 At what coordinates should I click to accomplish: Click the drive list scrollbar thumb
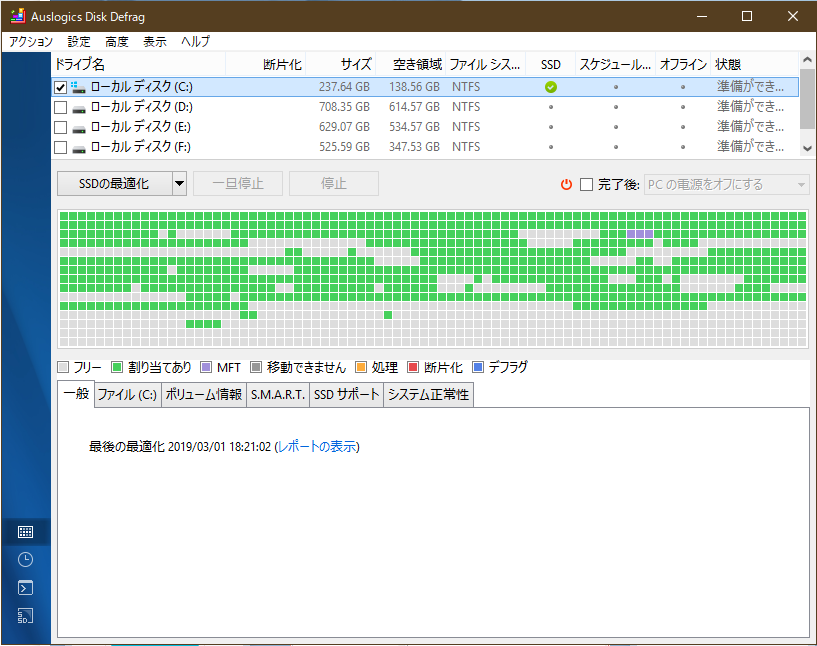[x=807, y=98]
